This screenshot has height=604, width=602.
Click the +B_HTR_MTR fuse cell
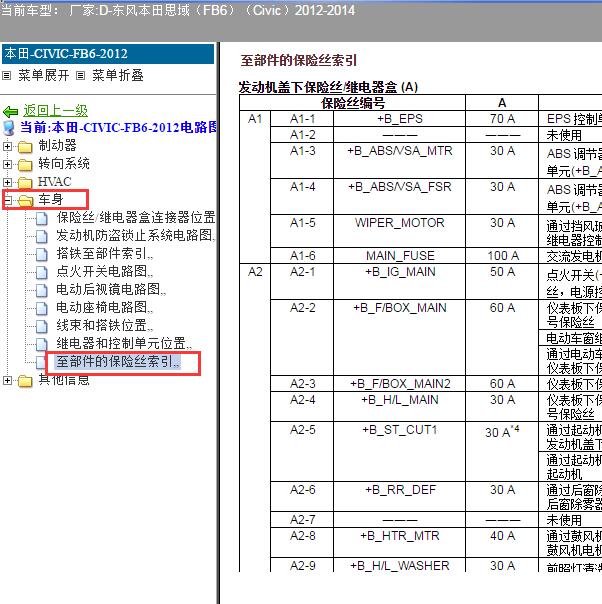399,542
